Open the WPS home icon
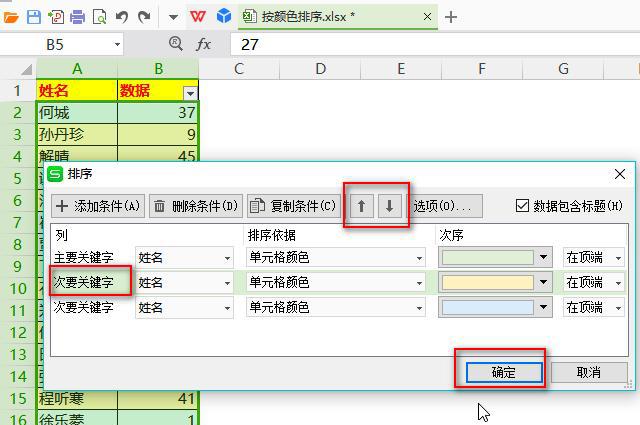 pyautogui.click(x=198, y=17)
